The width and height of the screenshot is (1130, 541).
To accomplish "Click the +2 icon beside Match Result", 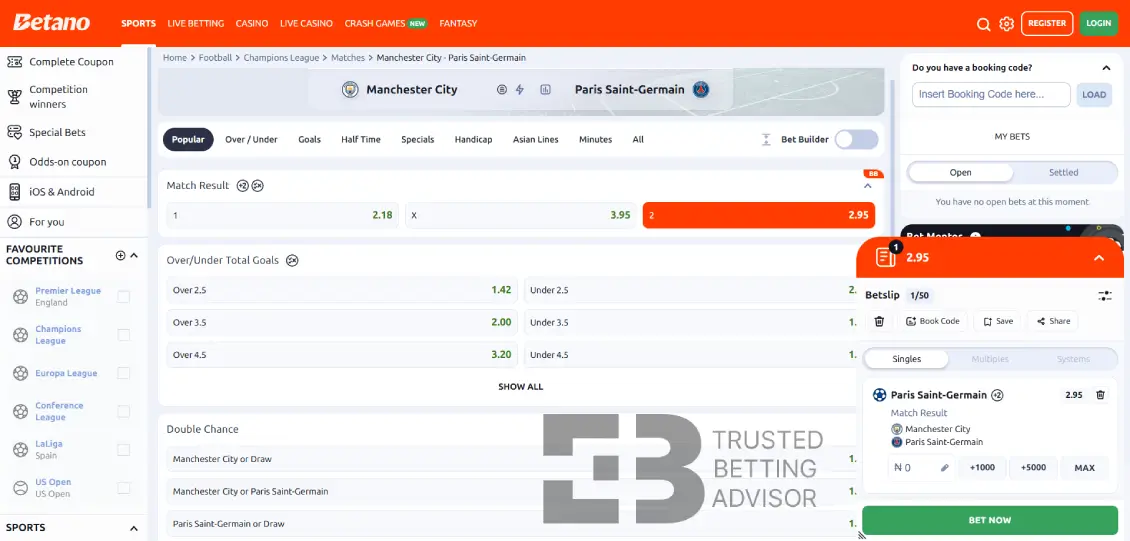I will click(242, 186).
